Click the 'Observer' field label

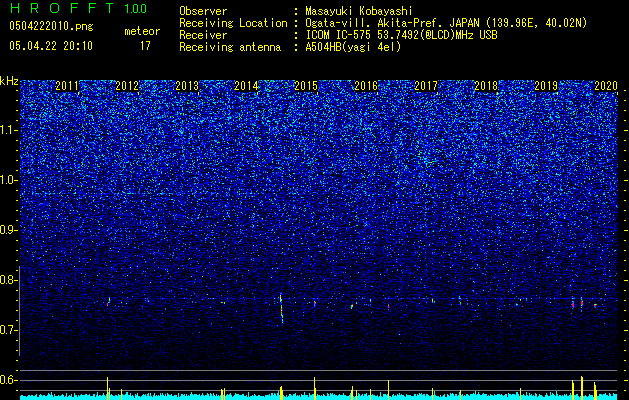pyautogui.click(x=203, y=11)
